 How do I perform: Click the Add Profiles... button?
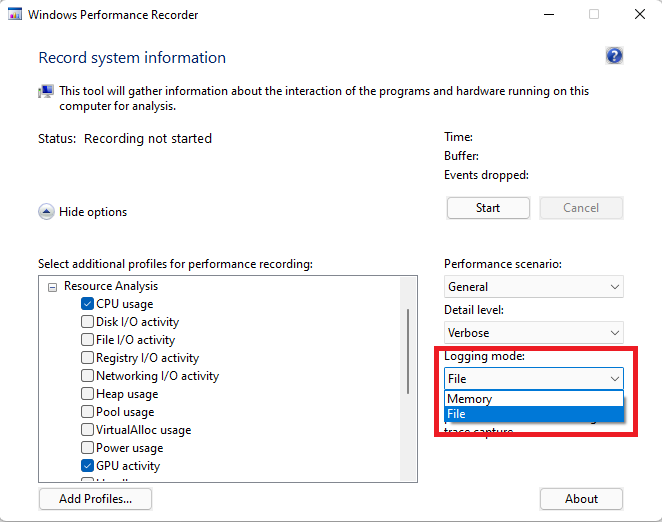(x=95, y=499)
